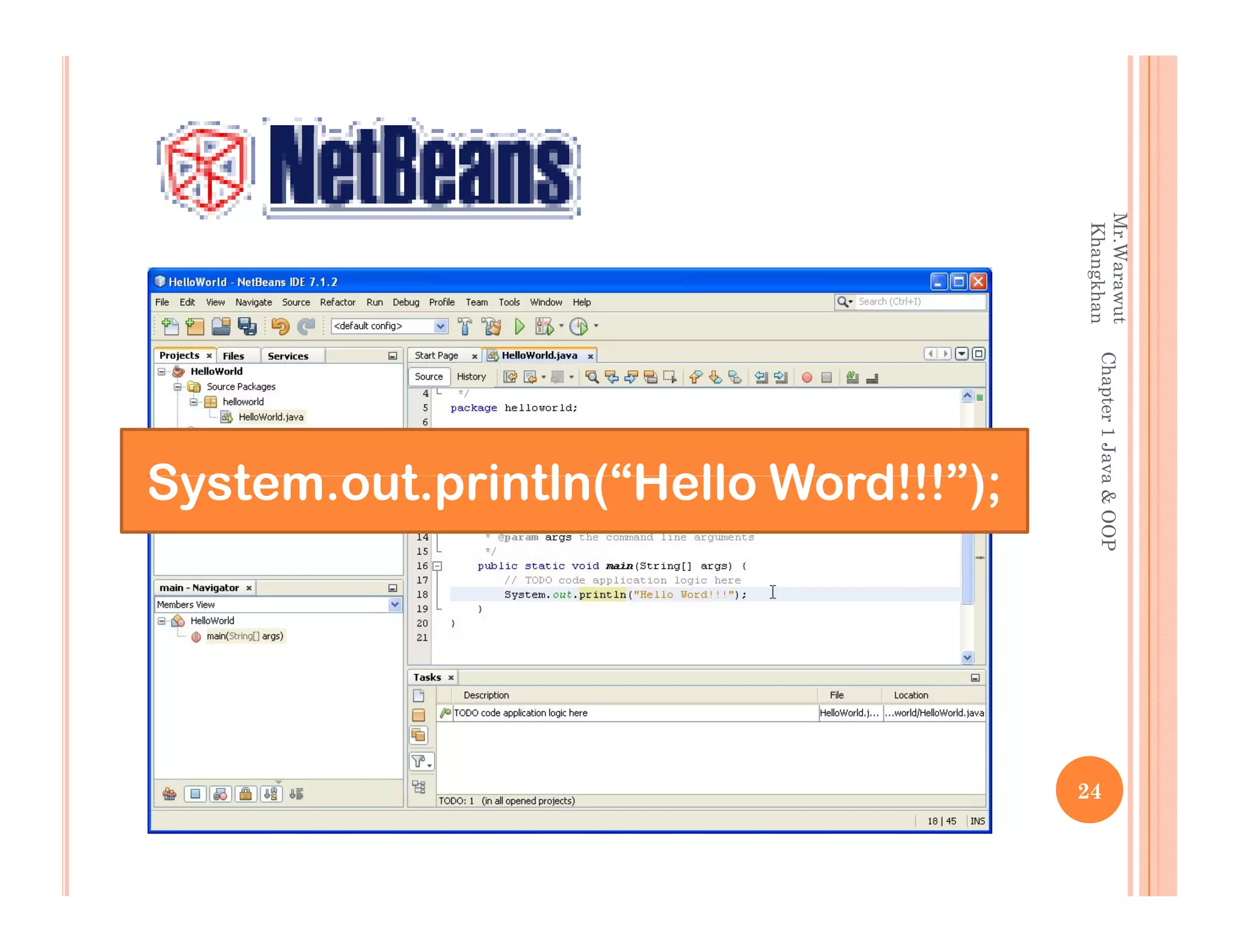Collapse the helloworld package node
Viewport: 1233px width, 952px height.
coord(193,402)
